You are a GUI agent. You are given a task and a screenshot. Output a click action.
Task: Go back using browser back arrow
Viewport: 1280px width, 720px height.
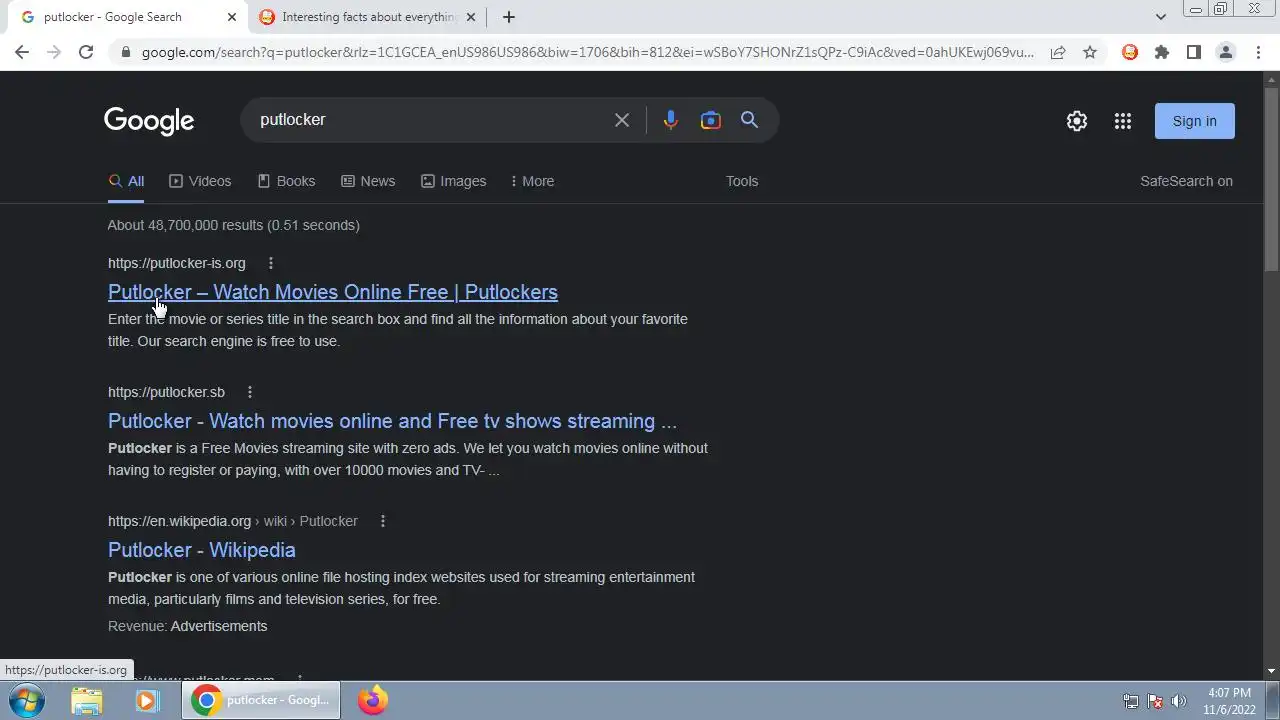coord(22,52)
